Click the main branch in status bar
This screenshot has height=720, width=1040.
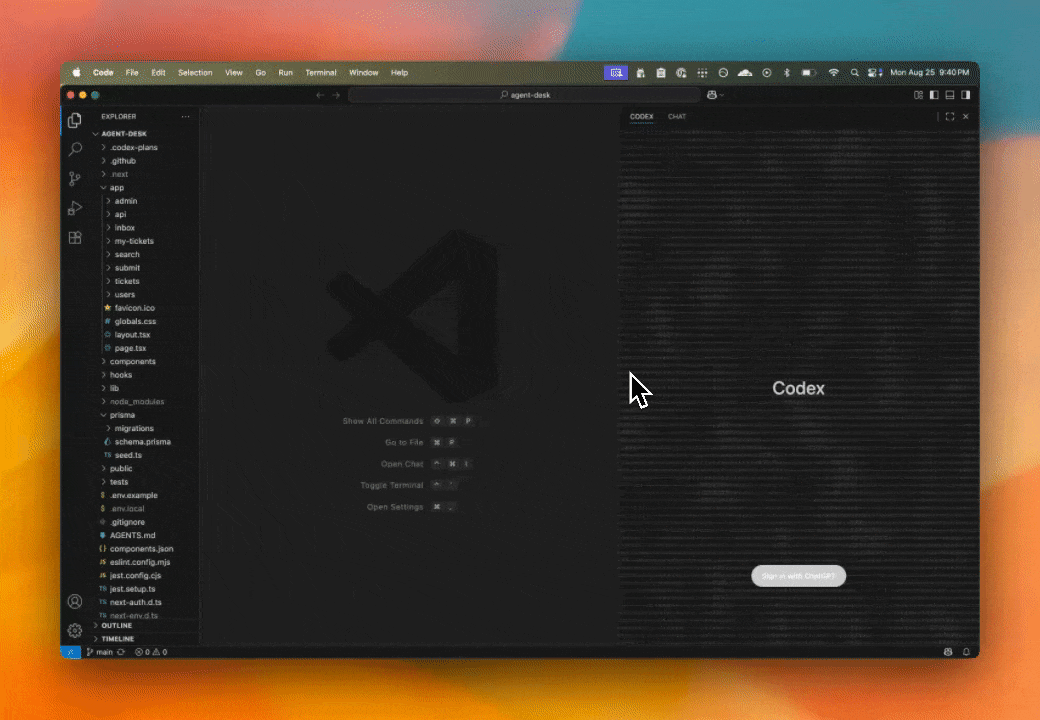99,652
